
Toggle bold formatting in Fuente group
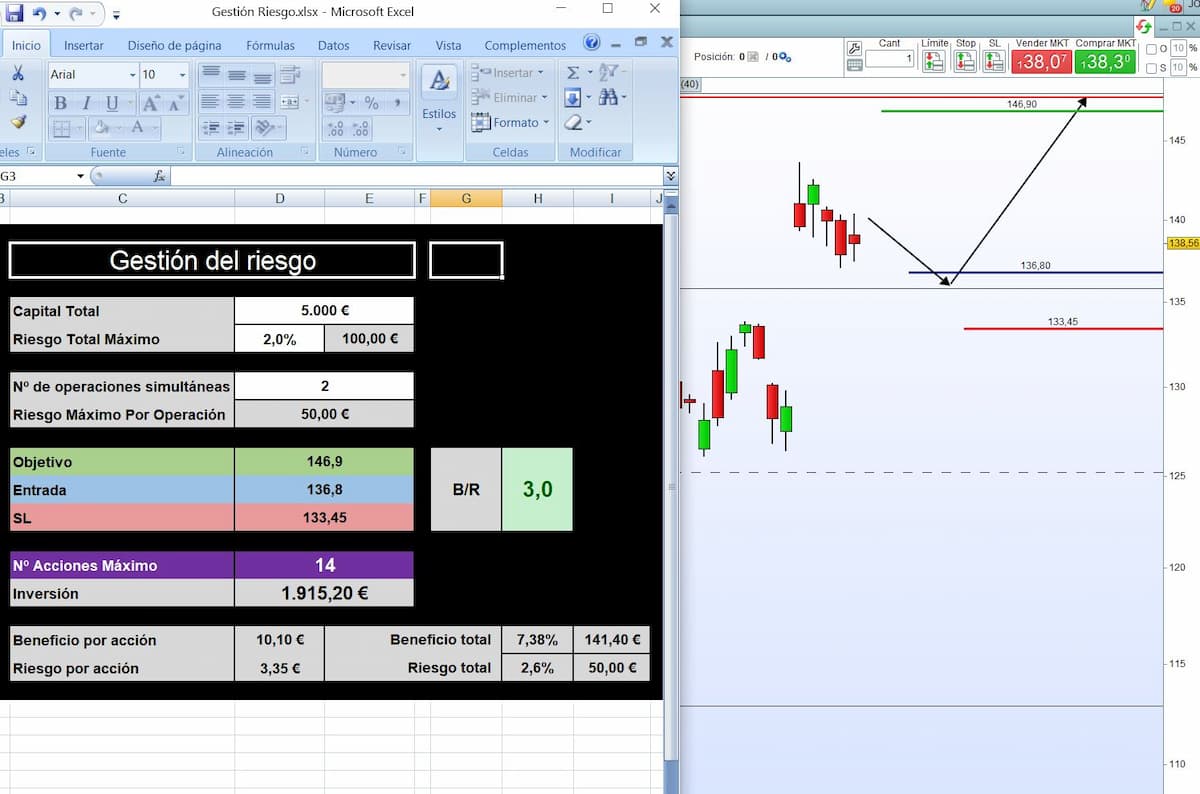(61, 103)
